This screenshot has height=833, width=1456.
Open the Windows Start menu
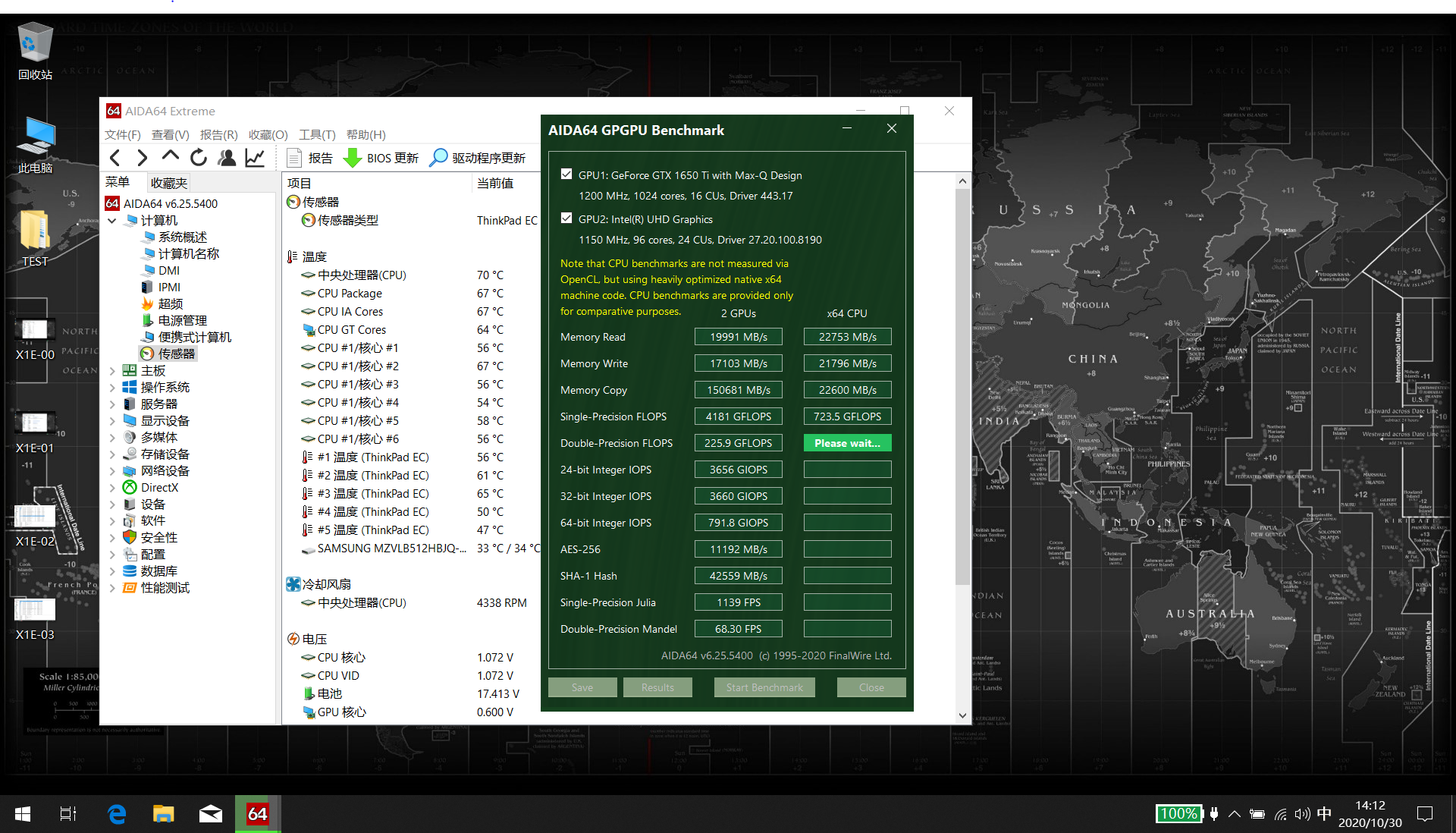[x=23, y=814]
